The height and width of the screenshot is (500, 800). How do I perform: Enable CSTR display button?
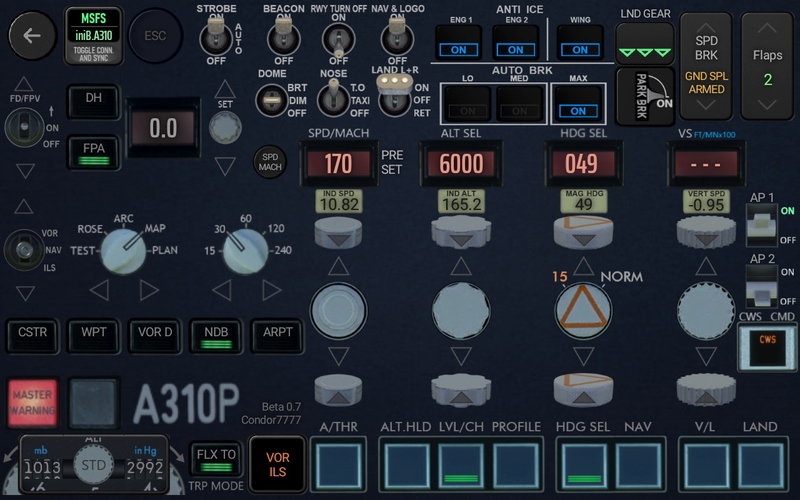33,336
